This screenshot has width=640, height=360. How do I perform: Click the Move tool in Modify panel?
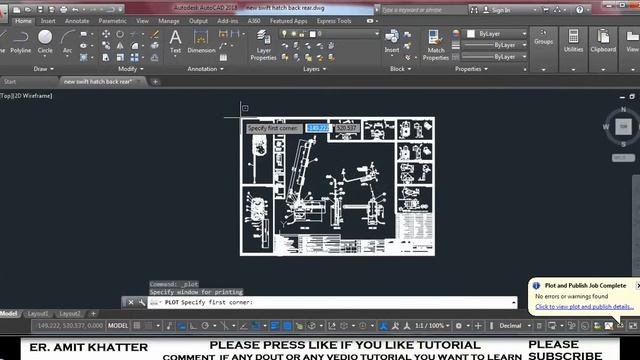coord(106,34)
